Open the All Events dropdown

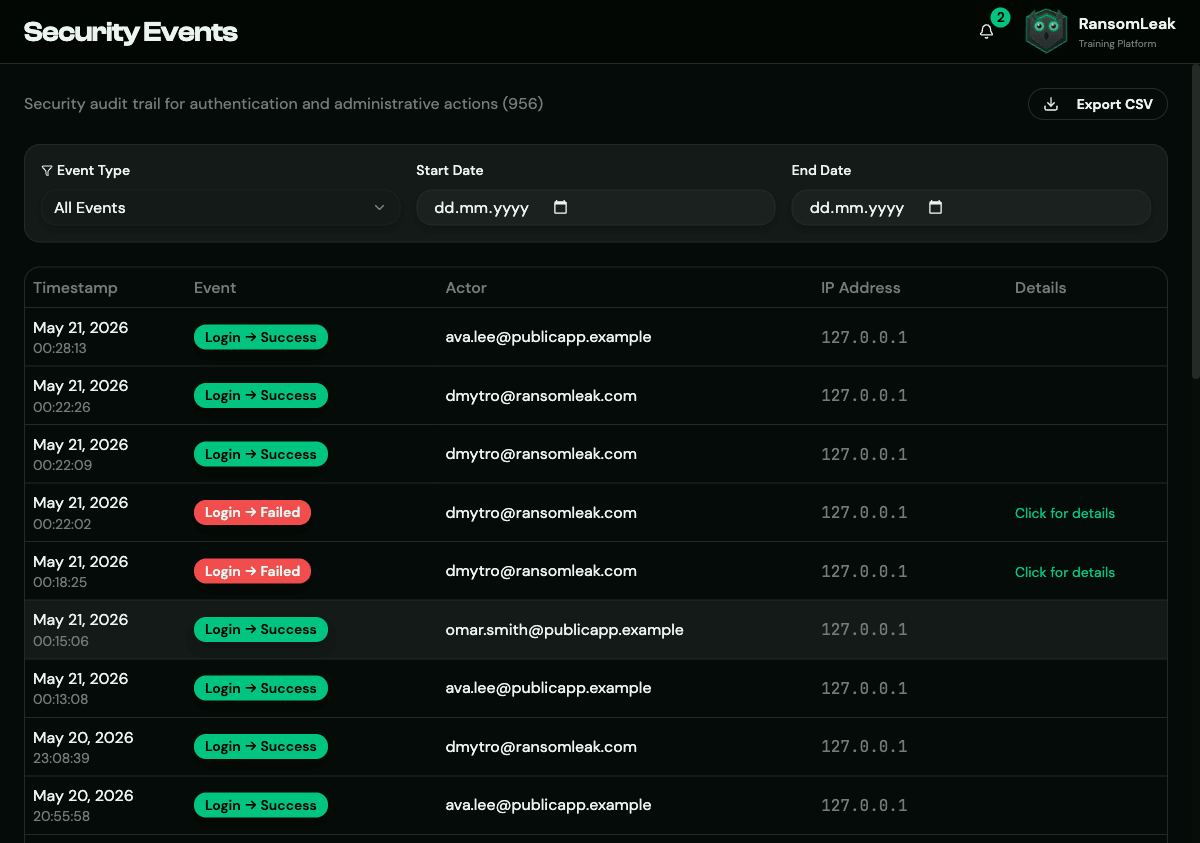click(x=220, y=207)
